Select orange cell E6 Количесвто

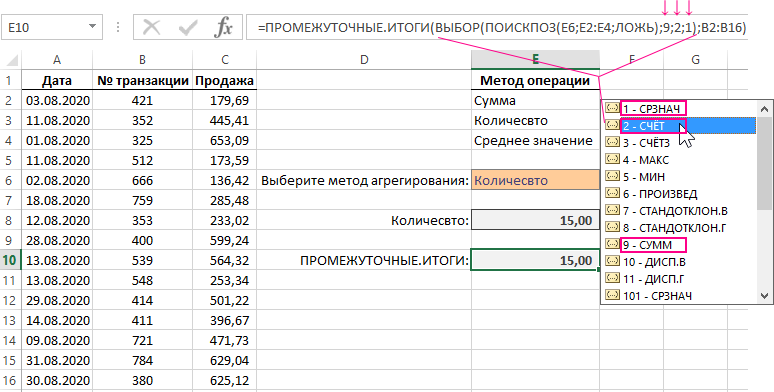tap(536, 180)
